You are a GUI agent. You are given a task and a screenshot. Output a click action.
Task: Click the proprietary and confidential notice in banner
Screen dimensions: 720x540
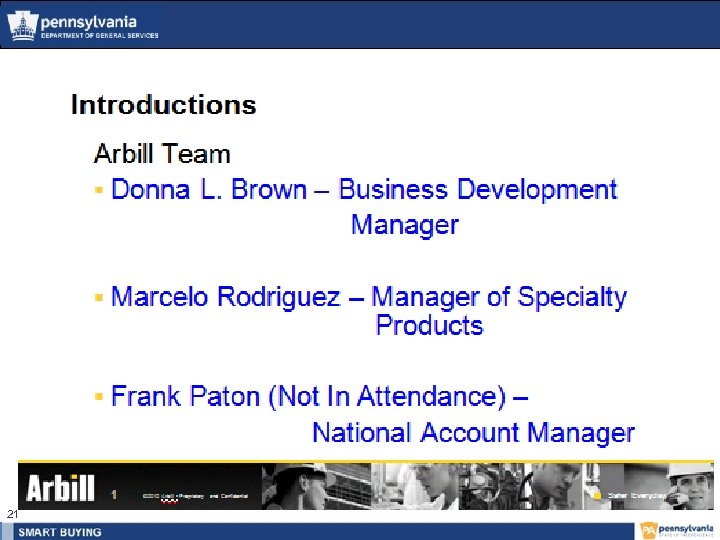tap(196, 496)
